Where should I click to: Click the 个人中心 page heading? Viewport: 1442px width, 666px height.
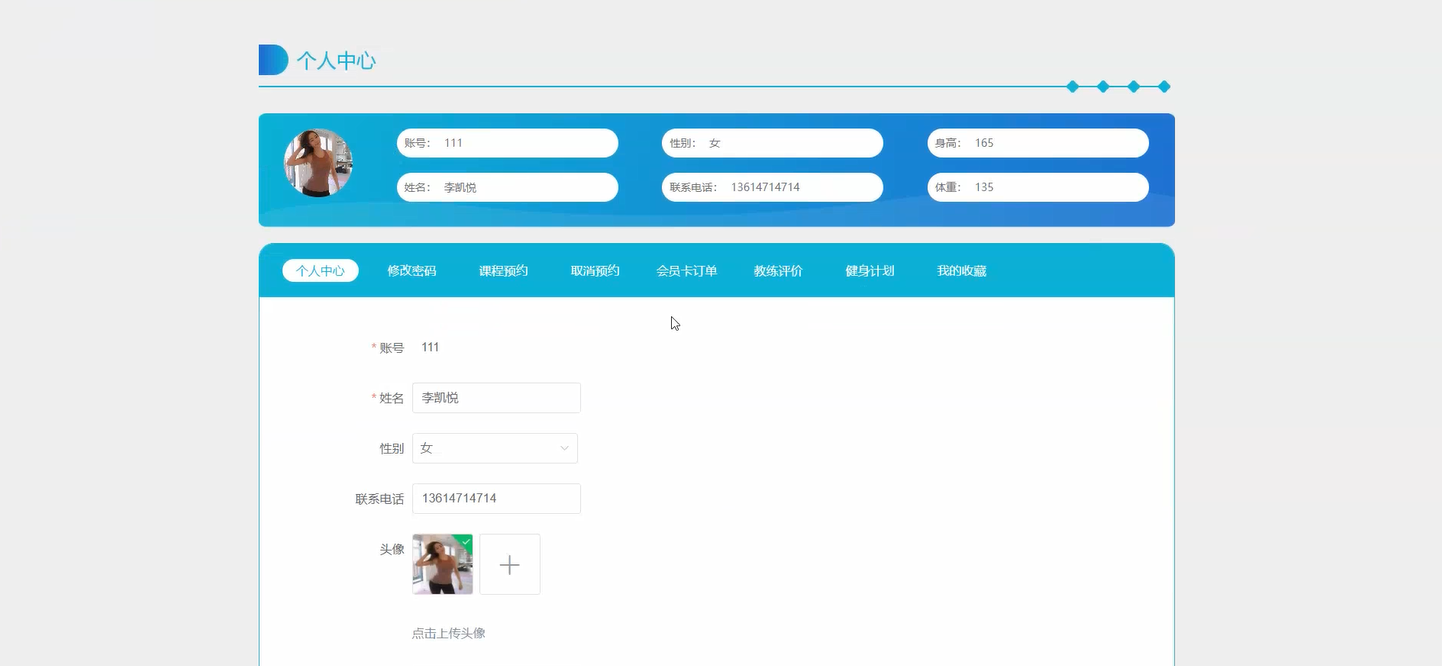tap(336, 61)
